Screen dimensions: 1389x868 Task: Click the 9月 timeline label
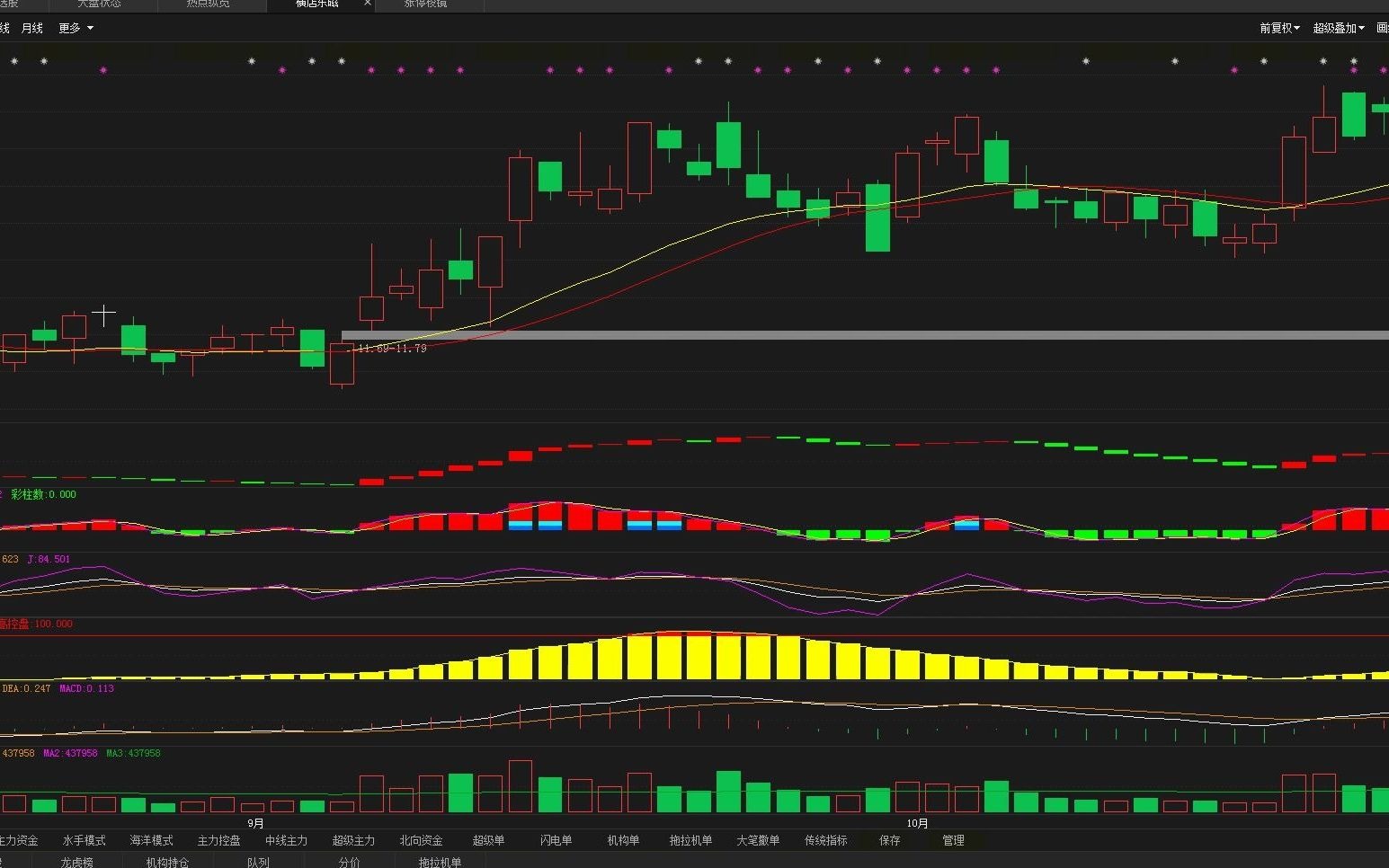pos(255,822)
